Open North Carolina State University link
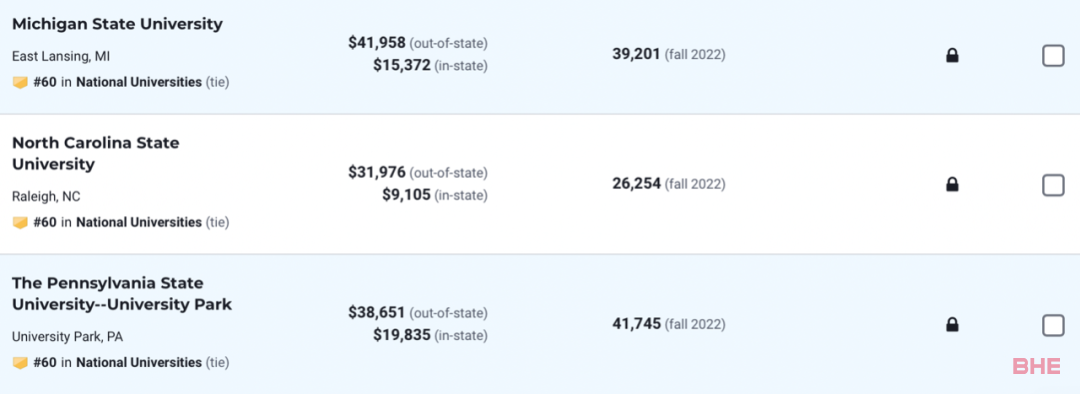1080x394 pixels. [x=96, y=154]
